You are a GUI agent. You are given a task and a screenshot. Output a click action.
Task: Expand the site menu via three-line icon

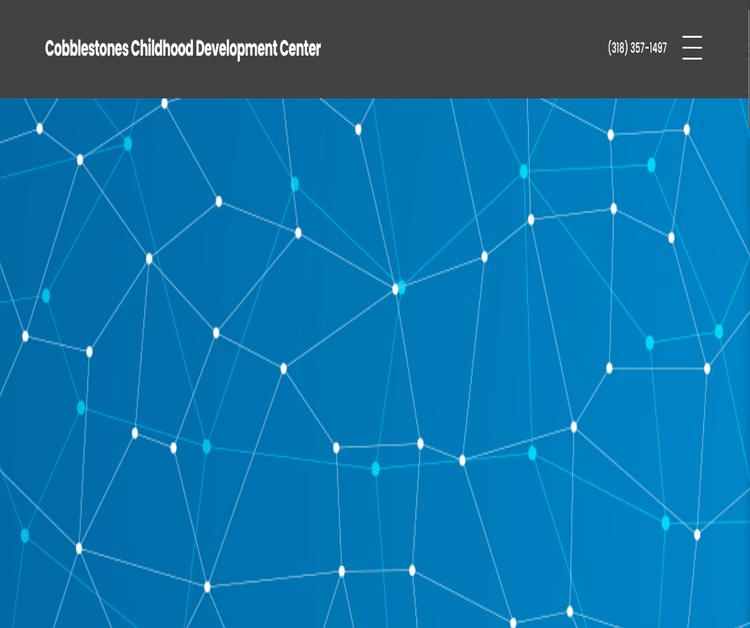[x=692, y=48]
